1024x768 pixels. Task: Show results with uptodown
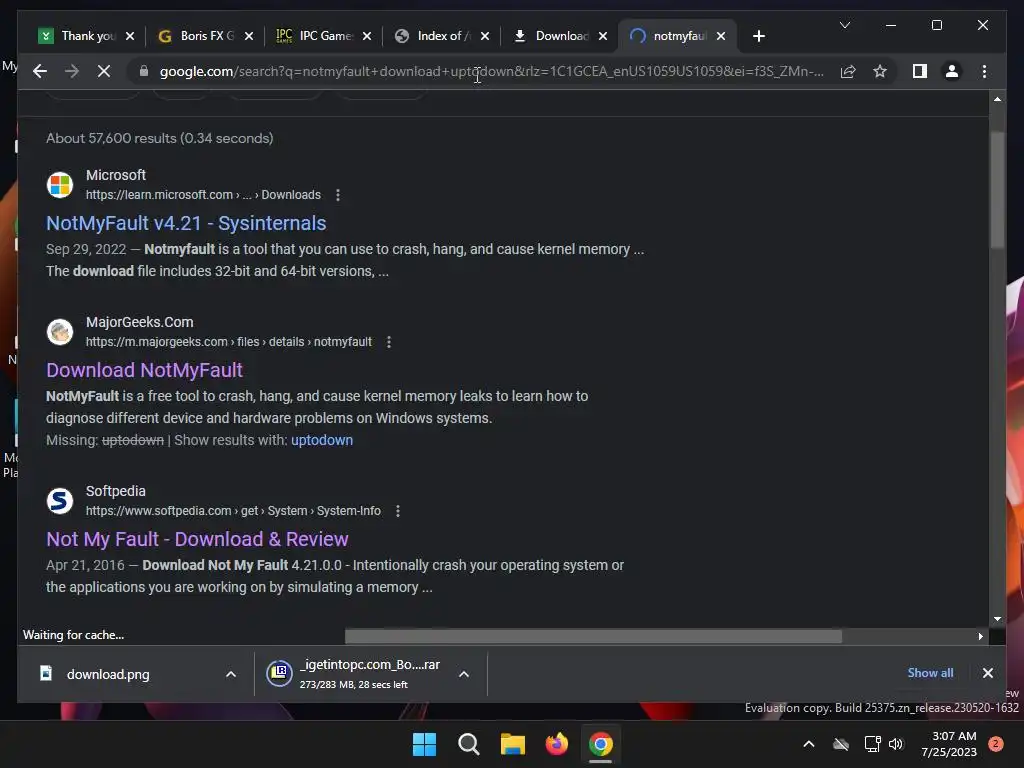322,440
